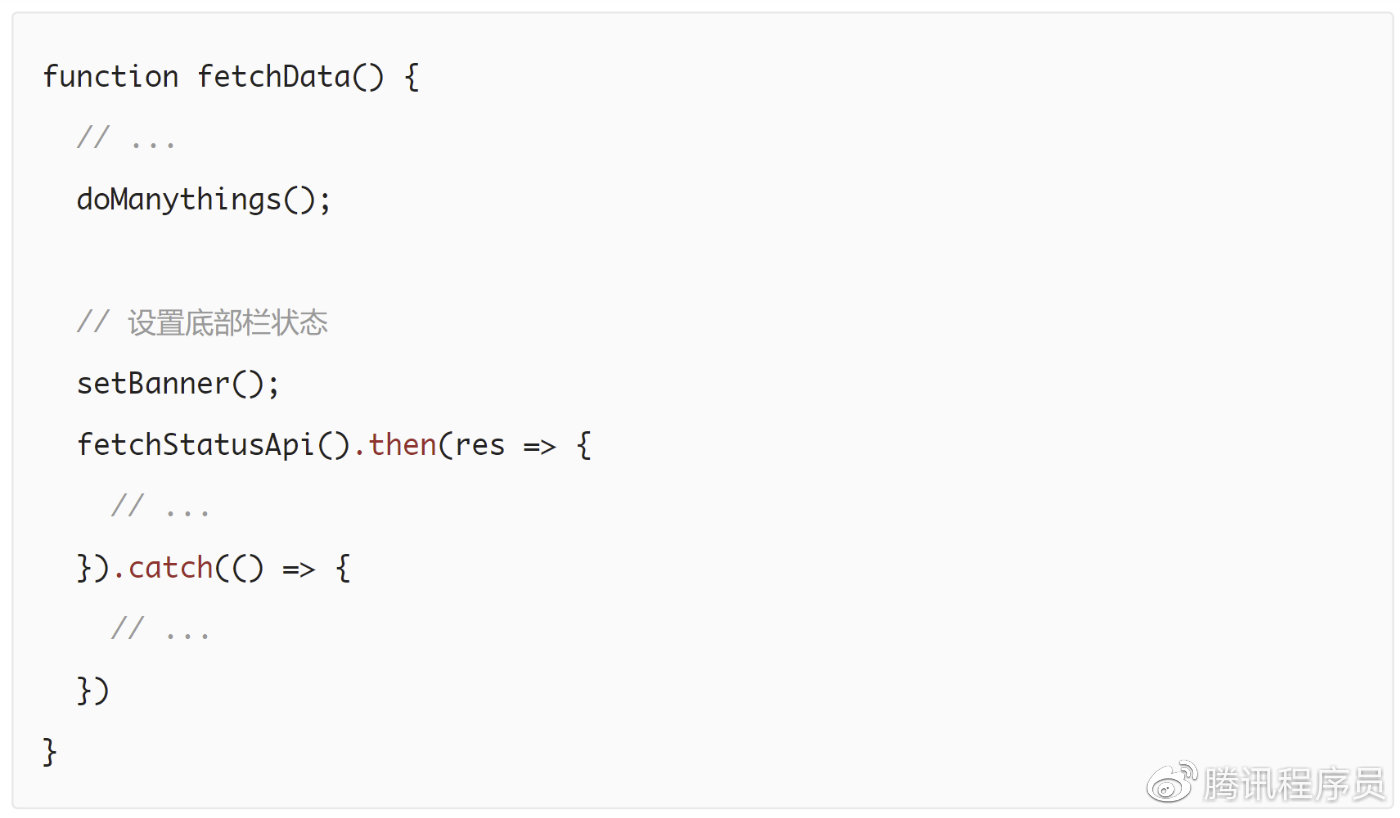The height and width of the screenshot is (818, 1400).
Task: Click the arrow => in catch line
Action: click(x=298, y=569)
